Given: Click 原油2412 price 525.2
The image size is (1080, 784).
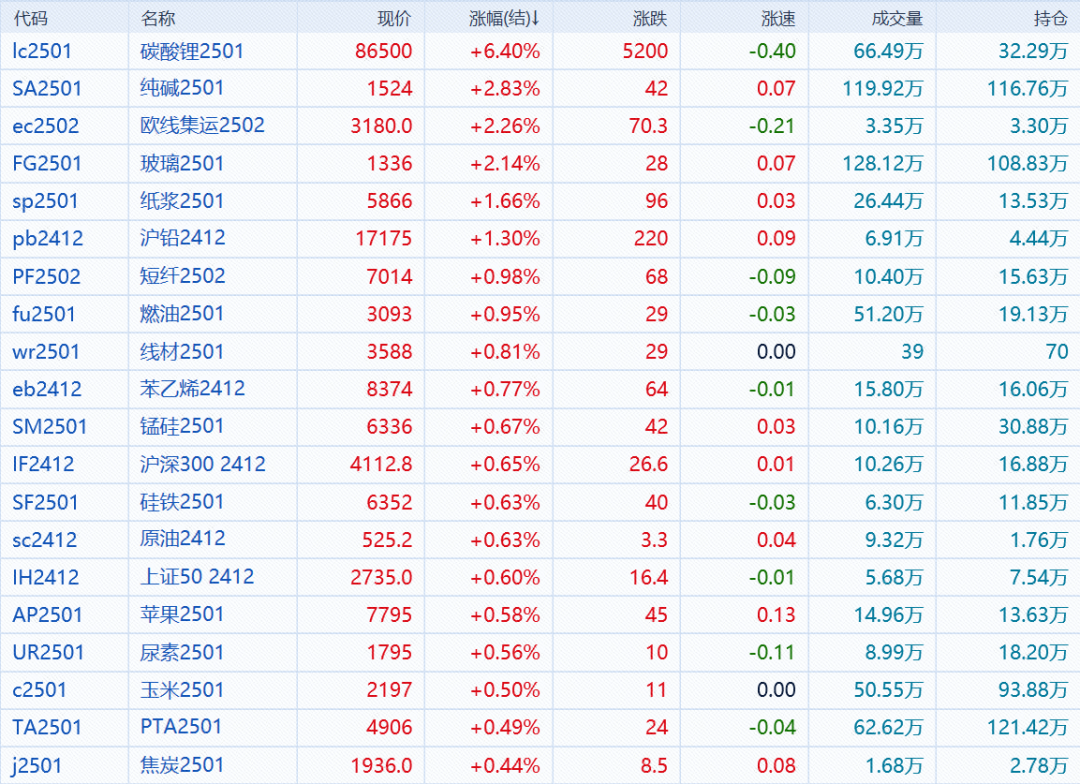Looking at the screenshot, I should click(x=387, y=540).
